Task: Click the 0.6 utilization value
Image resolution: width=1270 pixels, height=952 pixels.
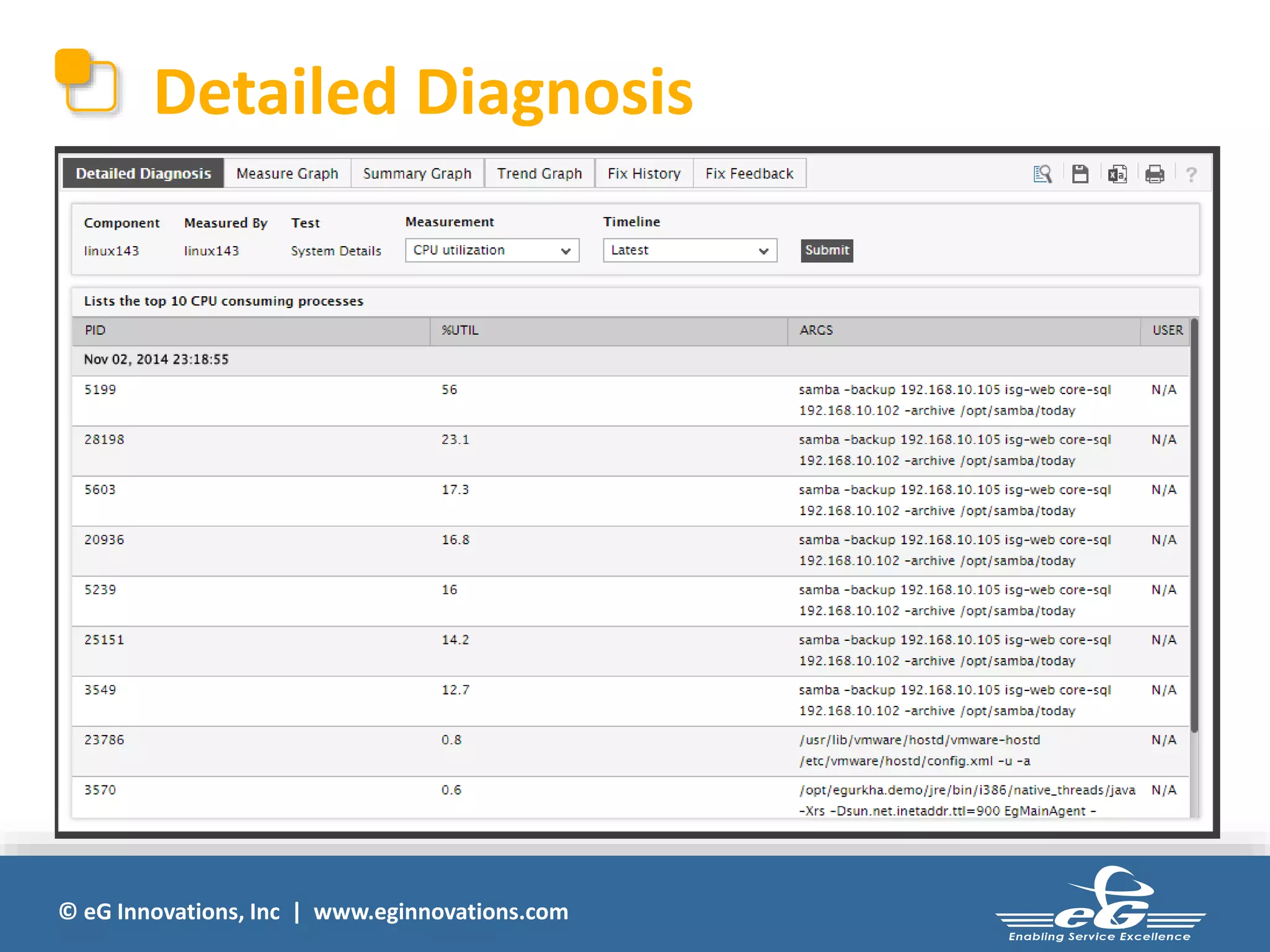Action: [451, 790]
